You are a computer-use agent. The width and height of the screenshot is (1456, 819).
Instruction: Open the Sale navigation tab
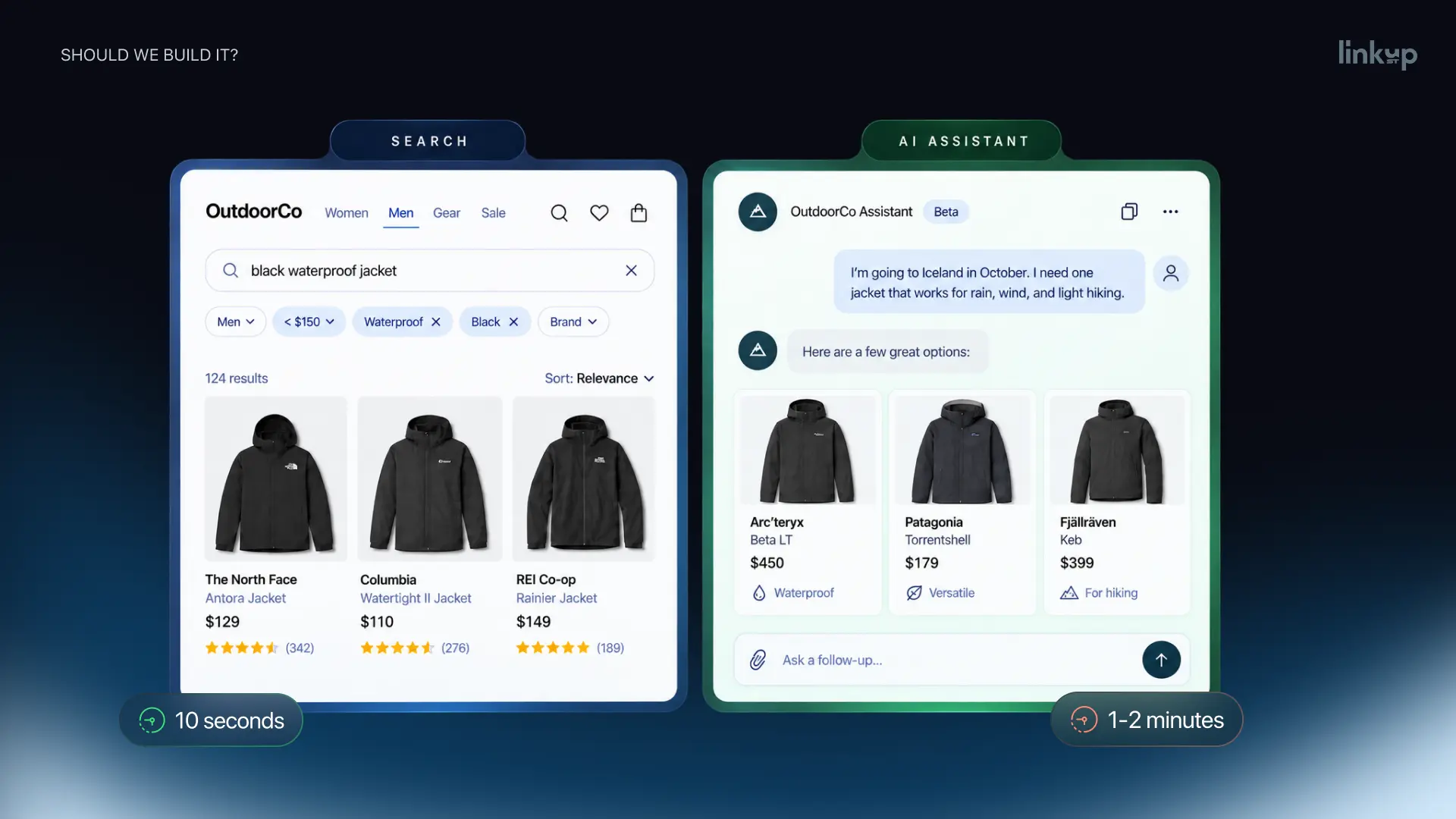[x=493, y=213]
